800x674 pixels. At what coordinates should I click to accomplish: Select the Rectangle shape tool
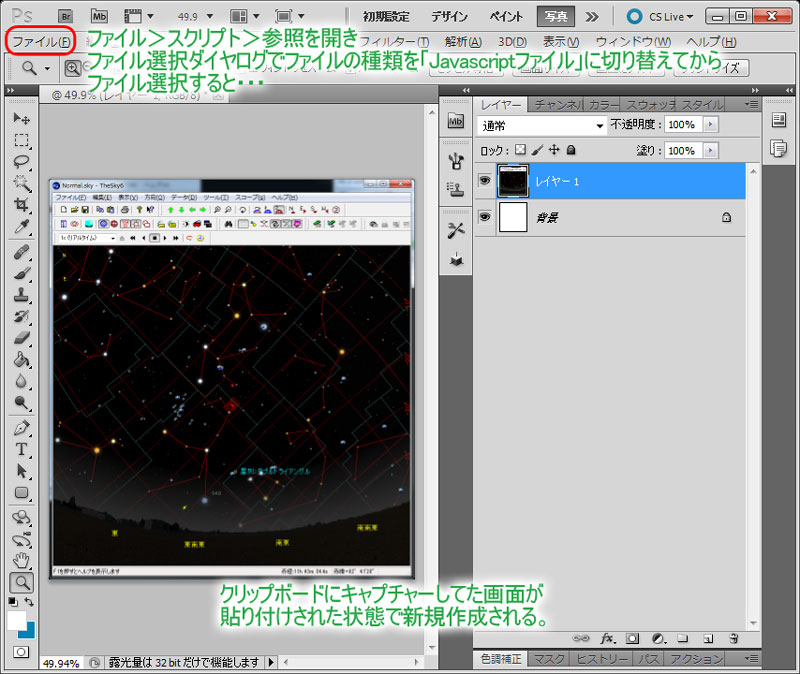[x=21, y=493]
